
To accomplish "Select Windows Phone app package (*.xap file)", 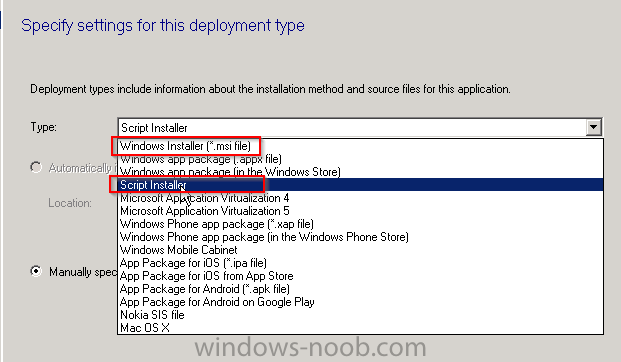I will [361, 224].
